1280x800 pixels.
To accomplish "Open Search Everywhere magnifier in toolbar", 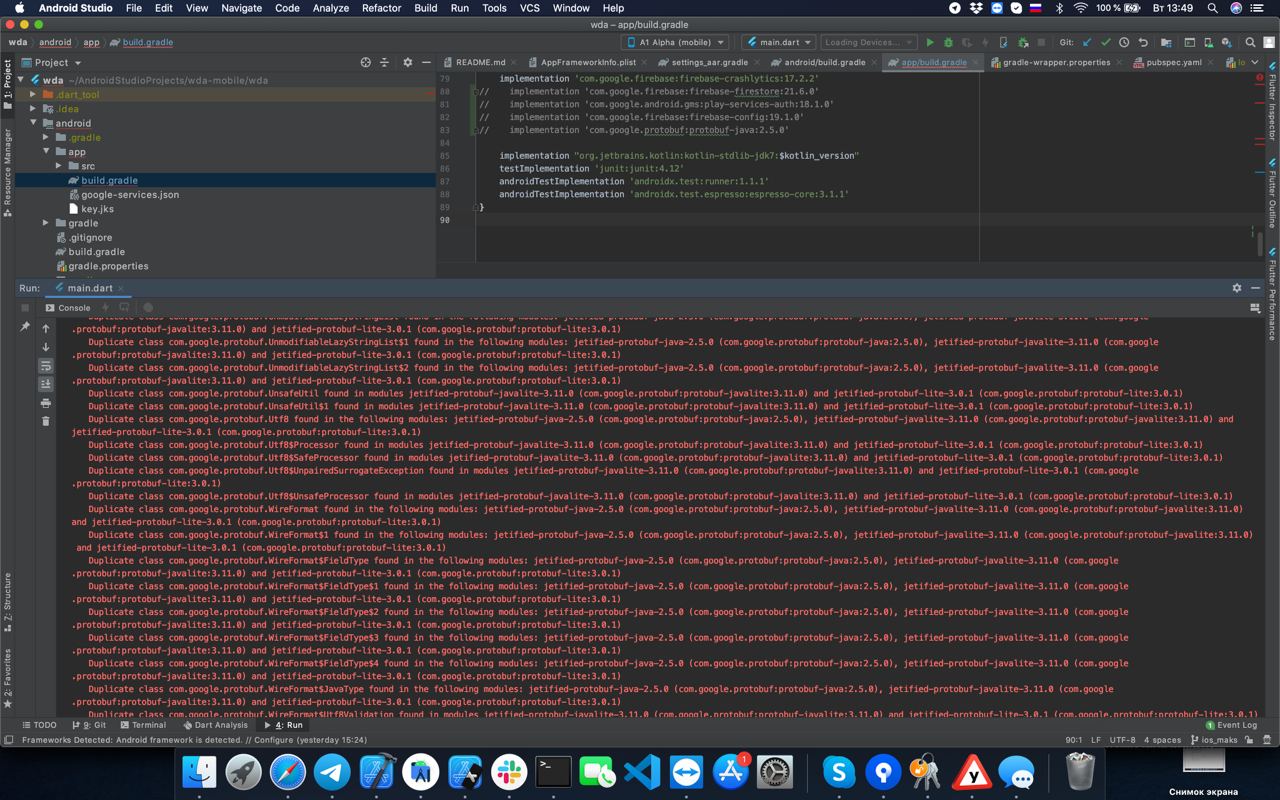I will point(1250,42).
